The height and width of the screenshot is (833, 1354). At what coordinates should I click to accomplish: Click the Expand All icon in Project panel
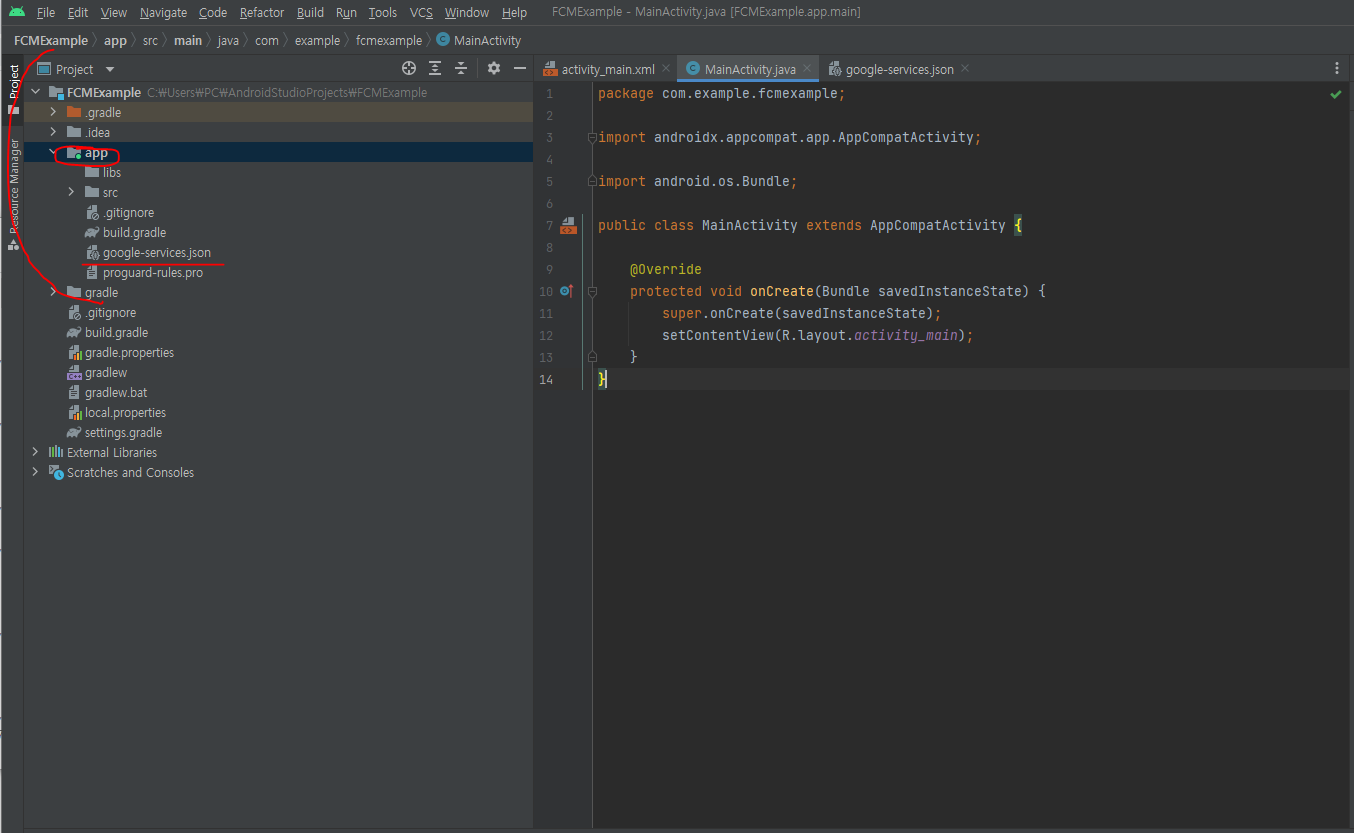435,69
